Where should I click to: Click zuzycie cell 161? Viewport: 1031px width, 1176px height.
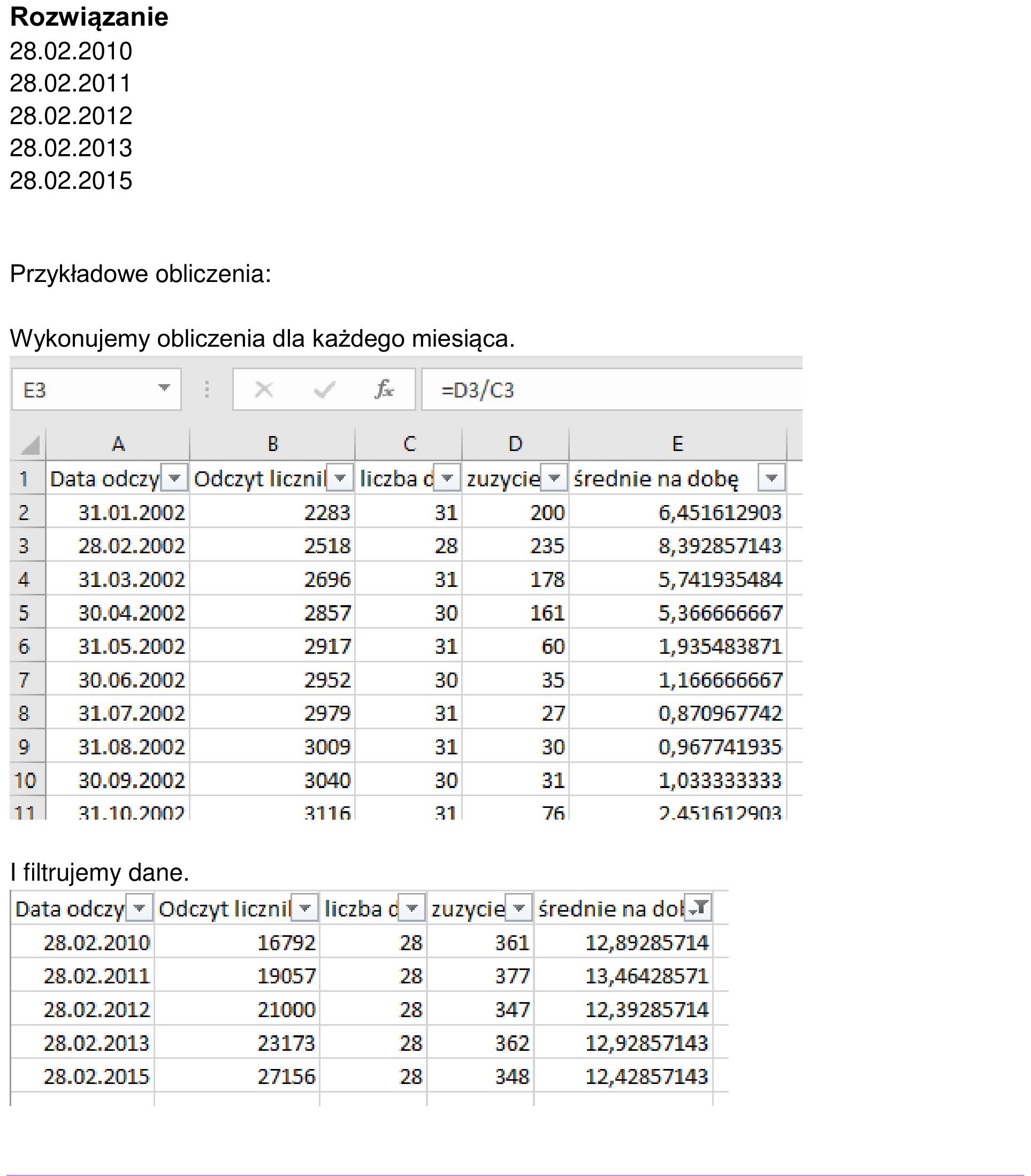pos(516,613)
